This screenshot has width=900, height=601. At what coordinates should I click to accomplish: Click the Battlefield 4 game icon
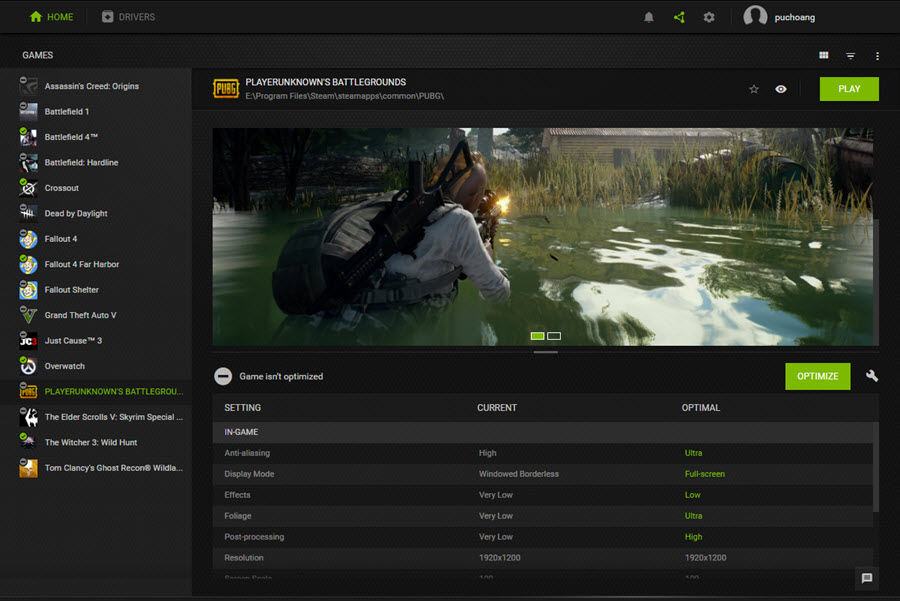(28, 137)
